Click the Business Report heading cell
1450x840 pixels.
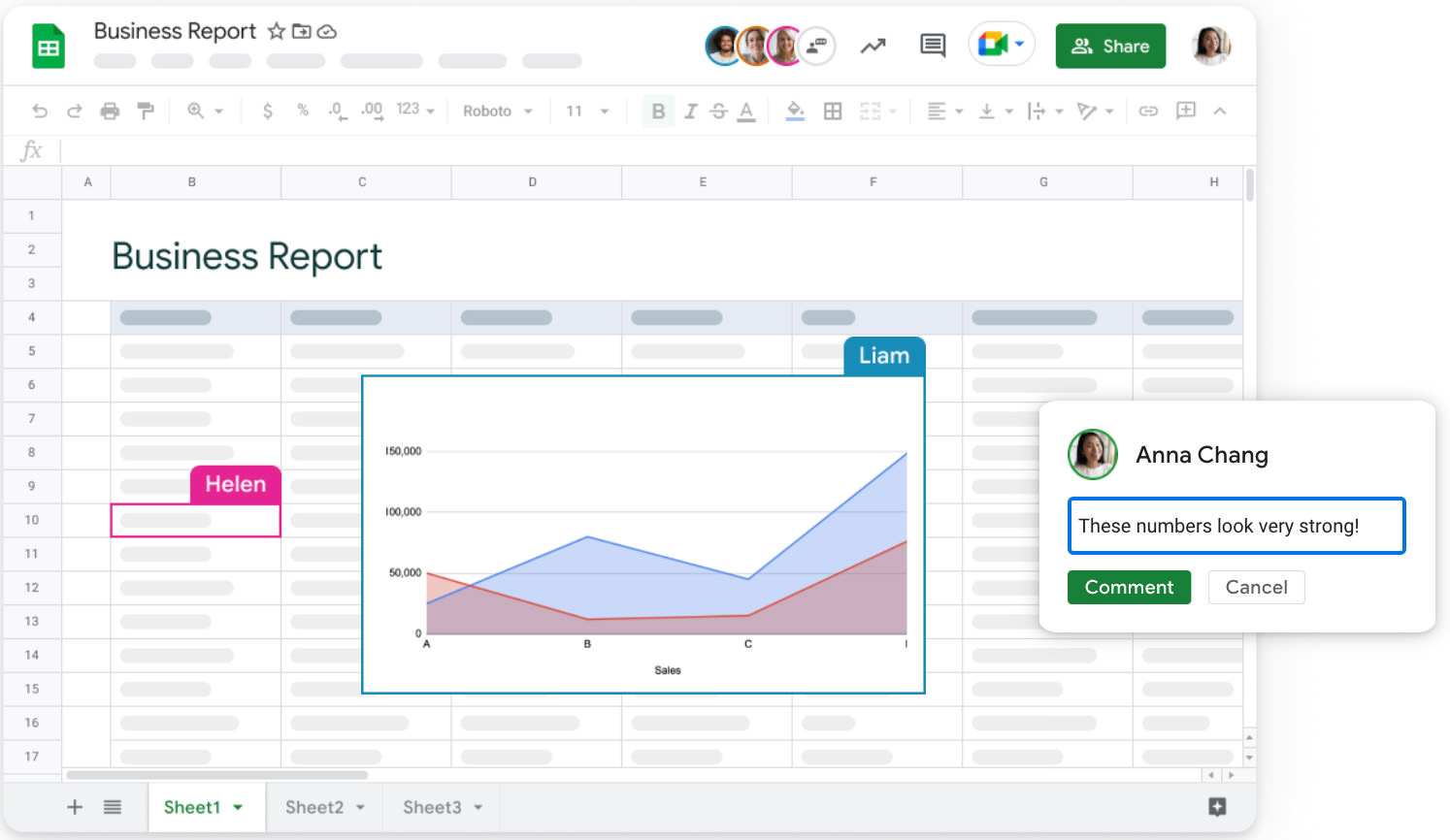pos(247,257)
